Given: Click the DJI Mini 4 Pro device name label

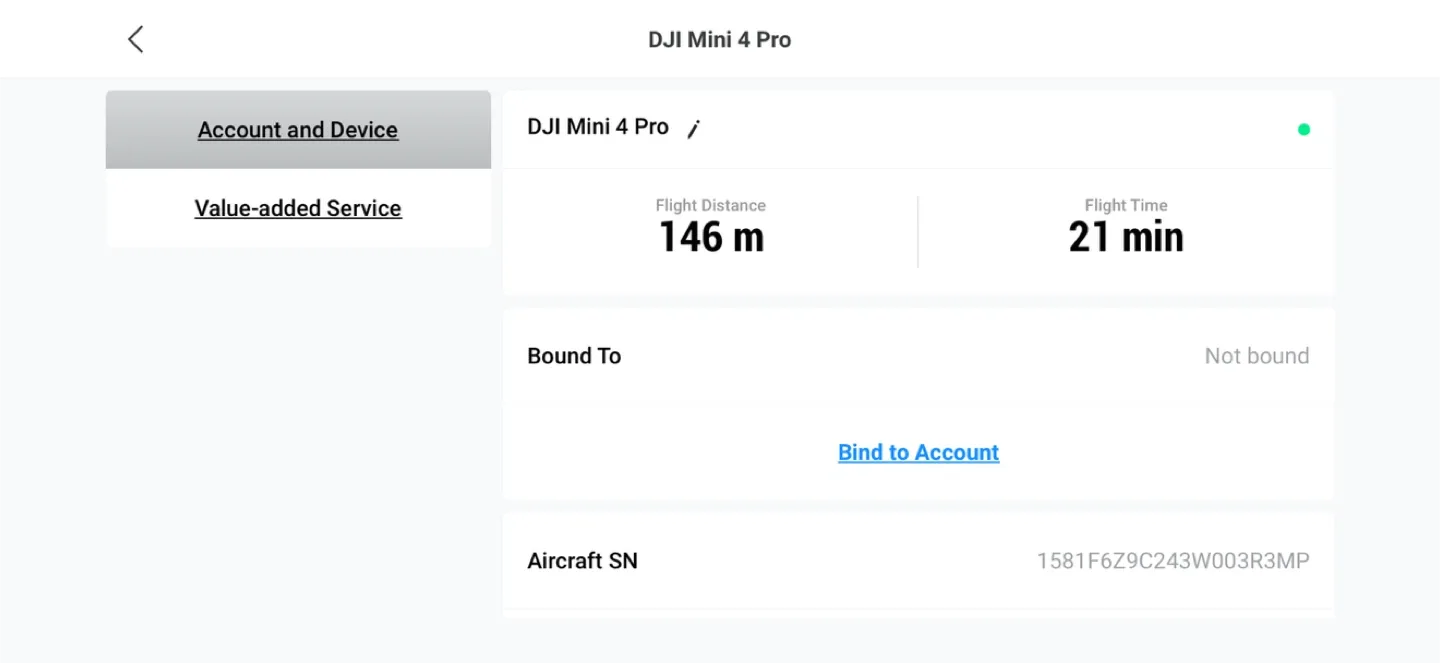Looking at the screenshot, I should point(598,126).
